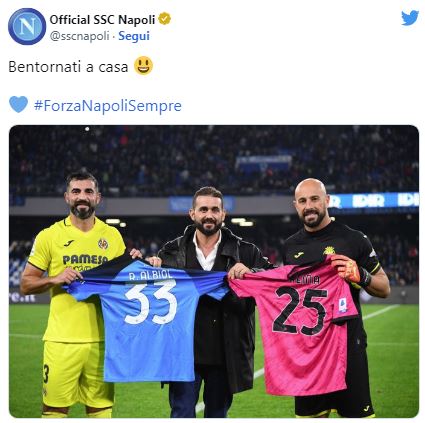Click the number 3 on yellow shorts

(x=46, y=374)
